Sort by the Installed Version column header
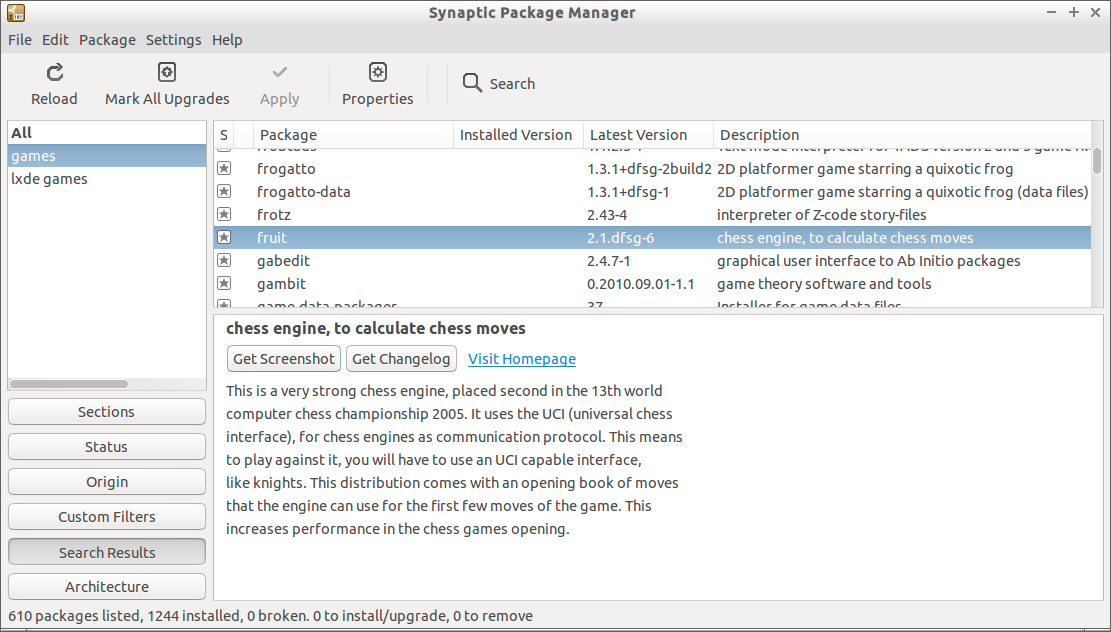1111x632 pixels. 516,135
